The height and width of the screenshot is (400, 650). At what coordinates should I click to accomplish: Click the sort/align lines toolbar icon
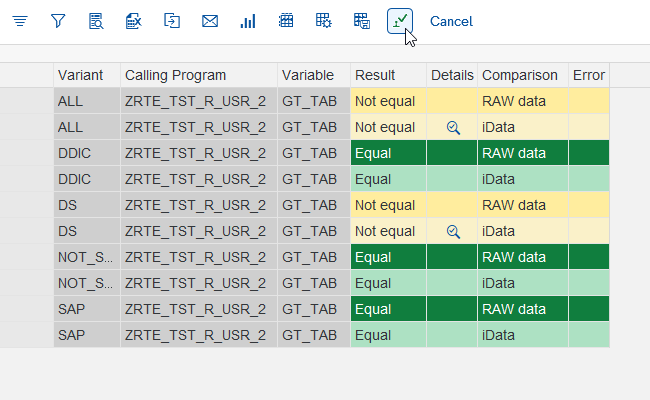19,21
